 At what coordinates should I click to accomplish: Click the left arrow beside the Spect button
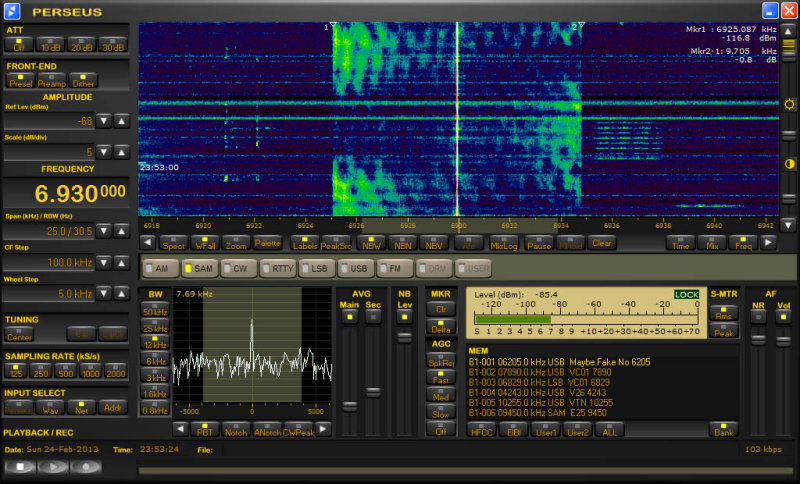click(x=148, y=242)
